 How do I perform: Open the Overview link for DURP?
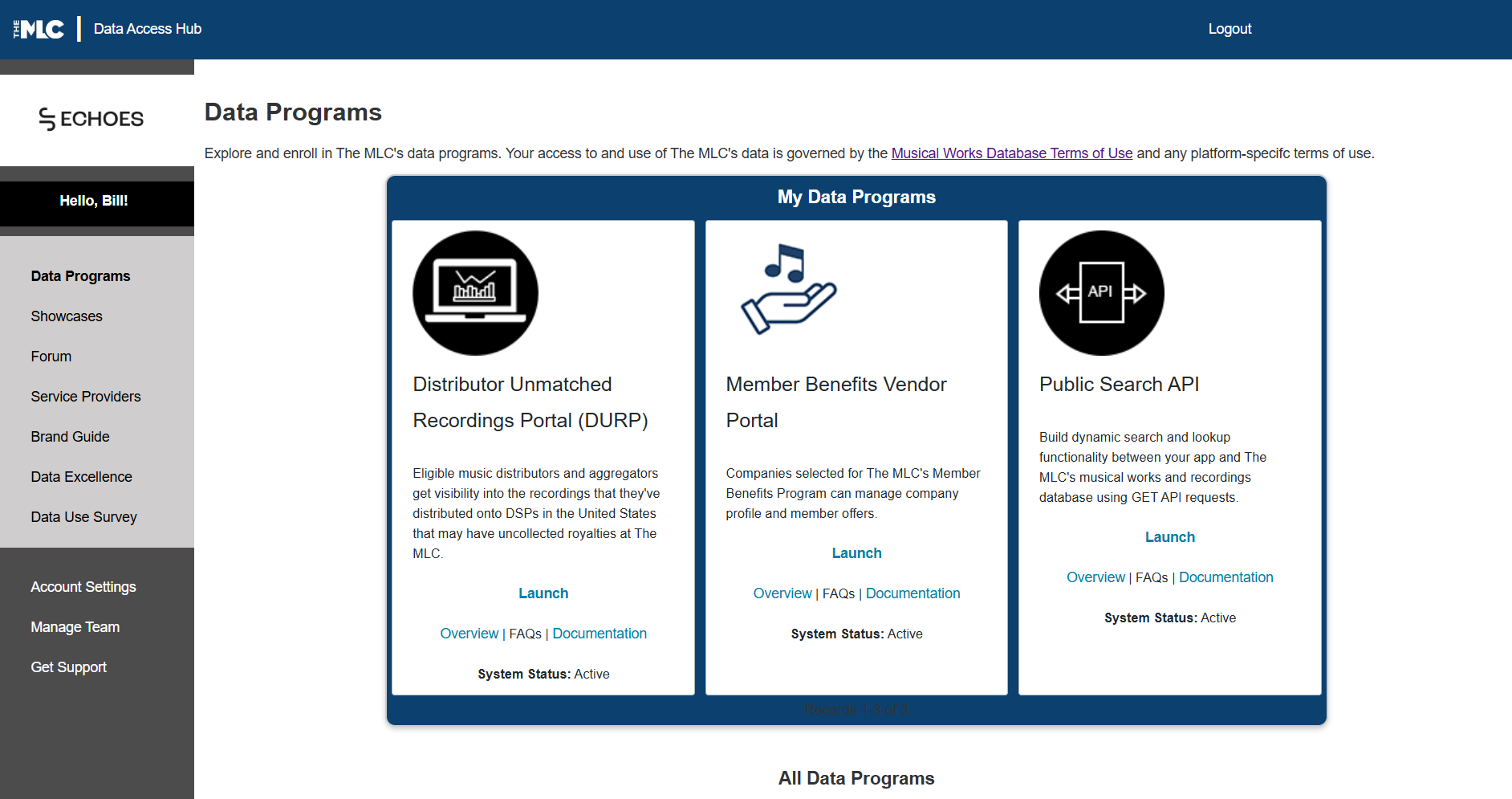(x=469, y=634)
